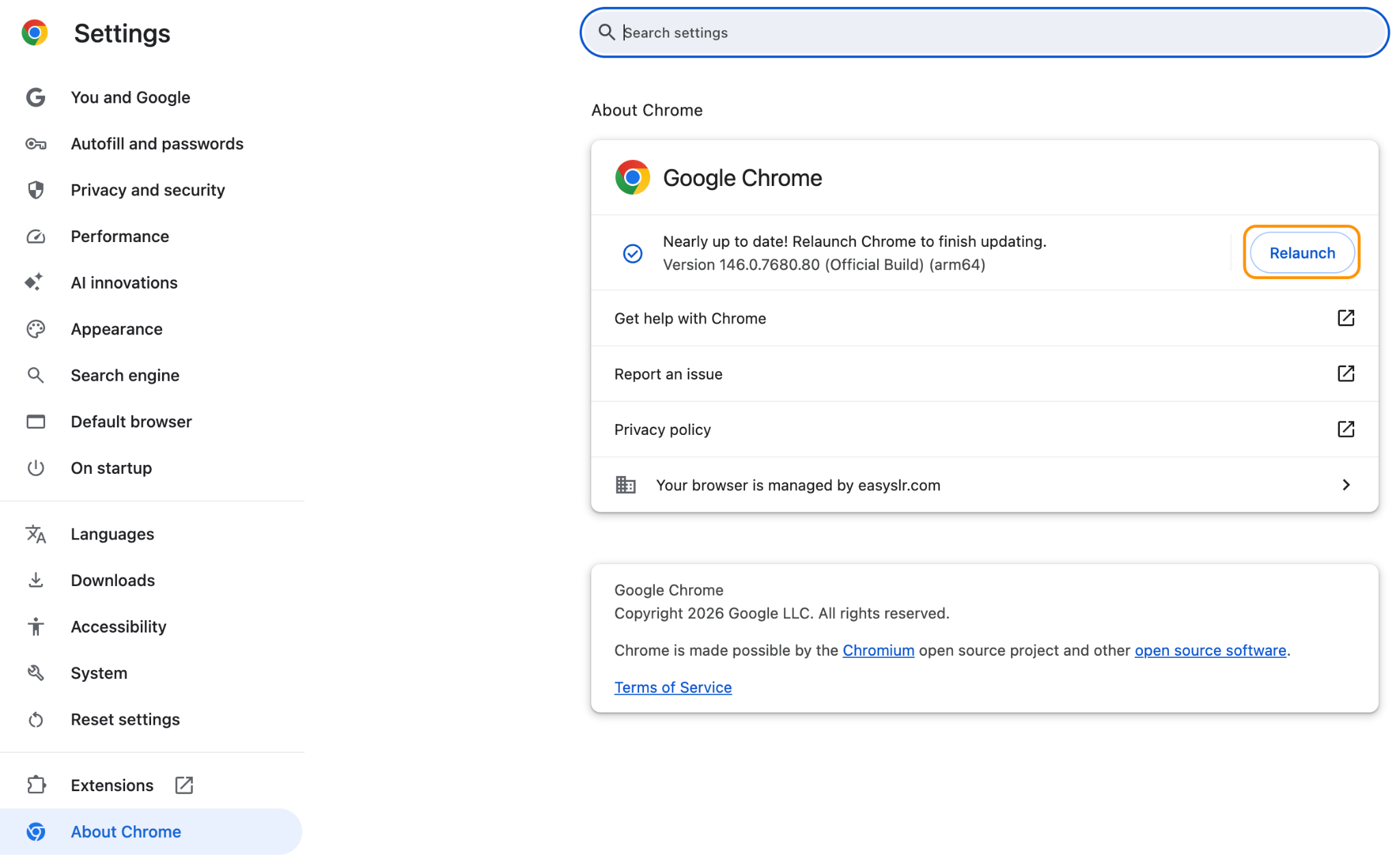Click the Autofill key icon

[36, 144]
